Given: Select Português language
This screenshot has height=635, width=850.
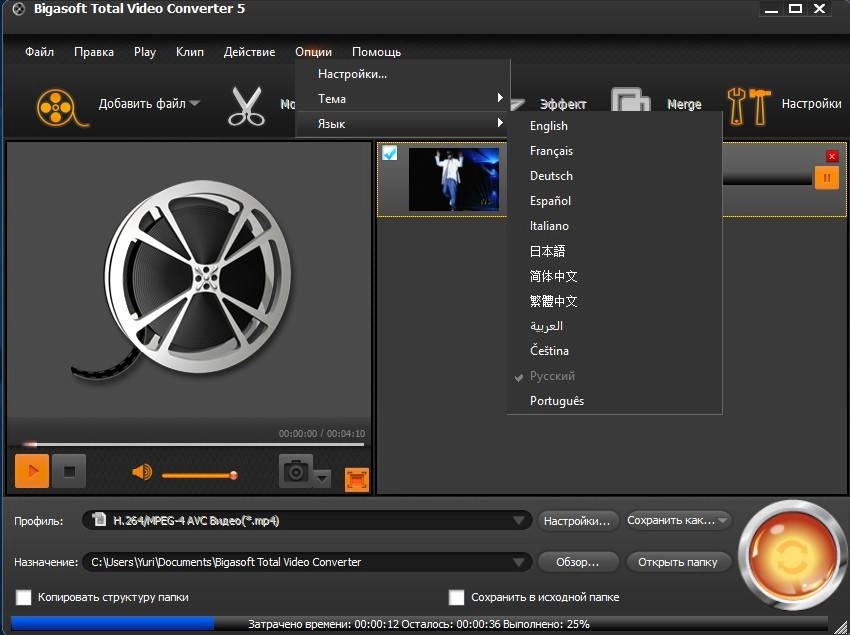Looking at the screenshot, I should pos(614,401).
